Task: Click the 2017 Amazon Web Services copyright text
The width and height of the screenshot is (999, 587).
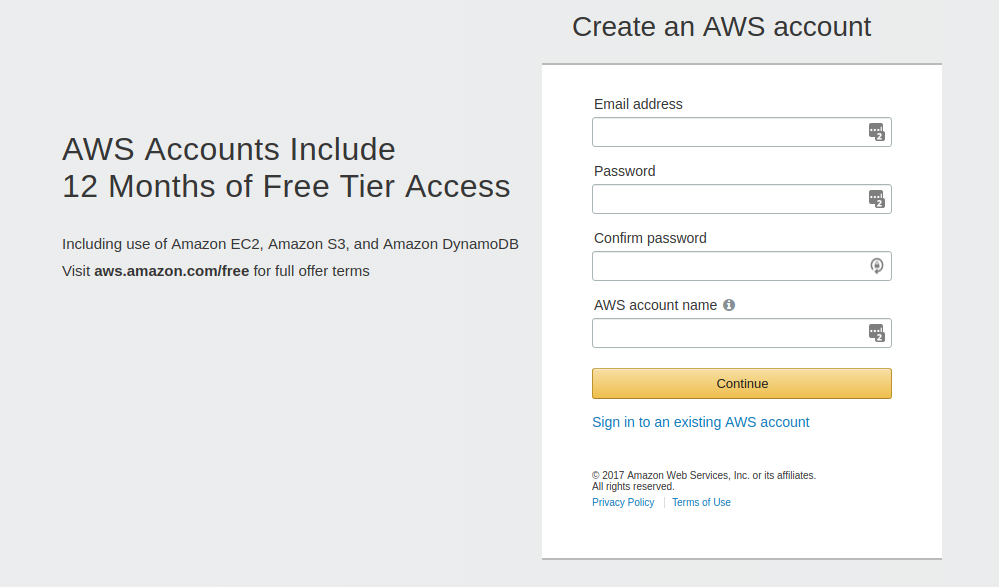Action: coord(704,481)
